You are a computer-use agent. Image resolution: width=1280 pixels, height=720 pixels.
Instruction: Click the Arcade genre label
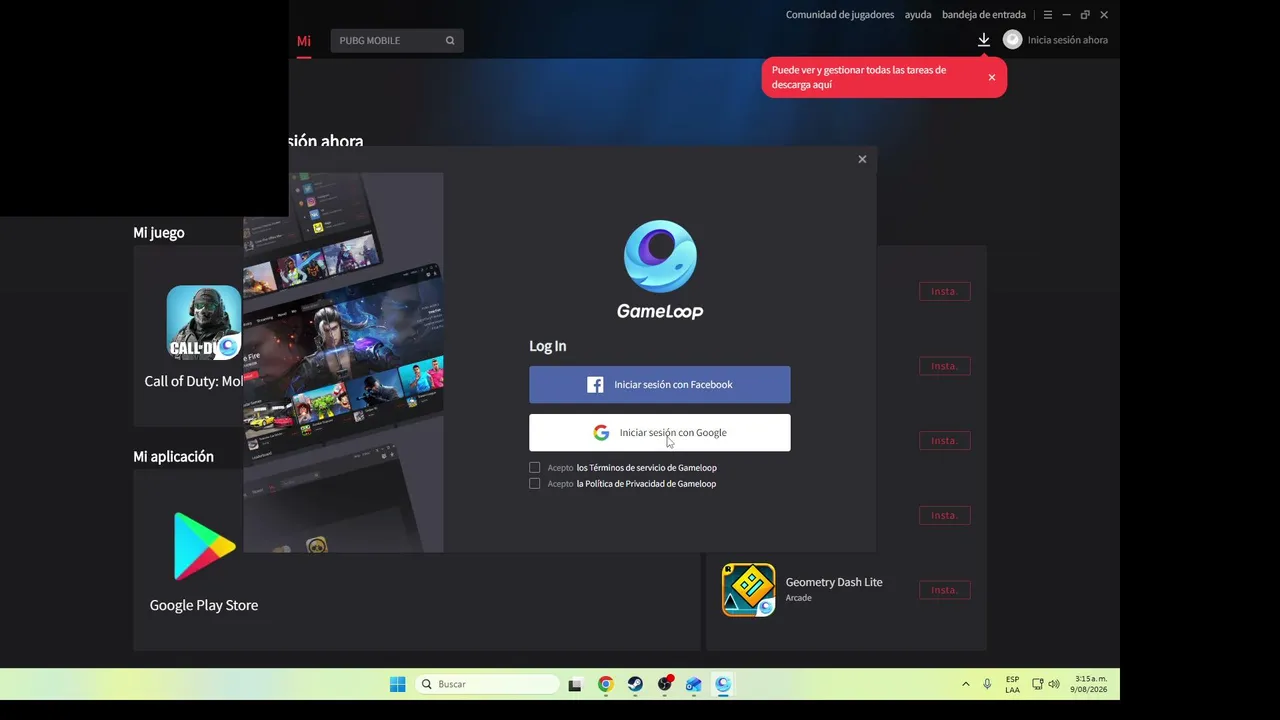(799, 598)
